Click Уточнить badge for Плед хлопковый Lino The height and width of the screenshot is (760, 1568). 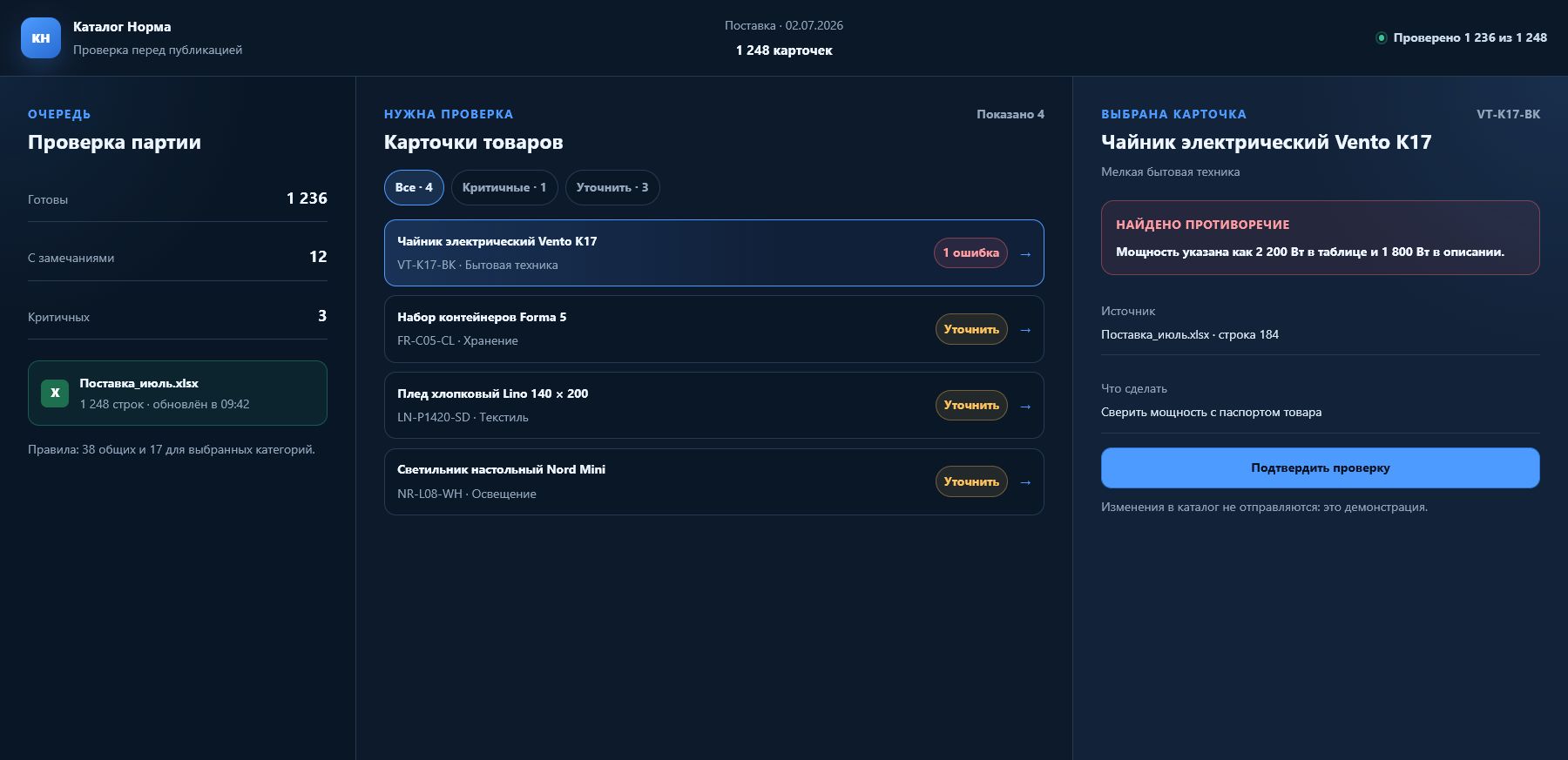971,405
